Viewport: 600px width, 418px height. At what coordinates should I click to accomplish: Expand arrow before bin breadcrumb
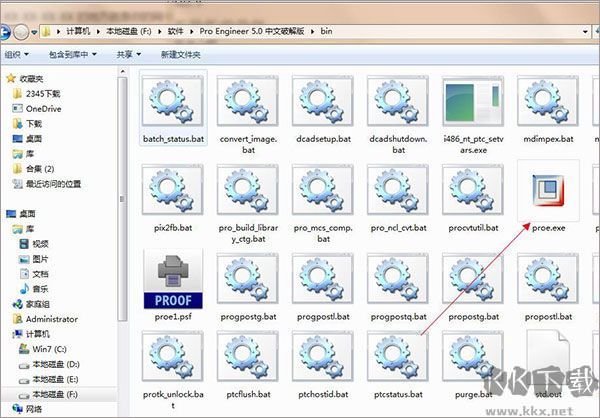(313, 31)
